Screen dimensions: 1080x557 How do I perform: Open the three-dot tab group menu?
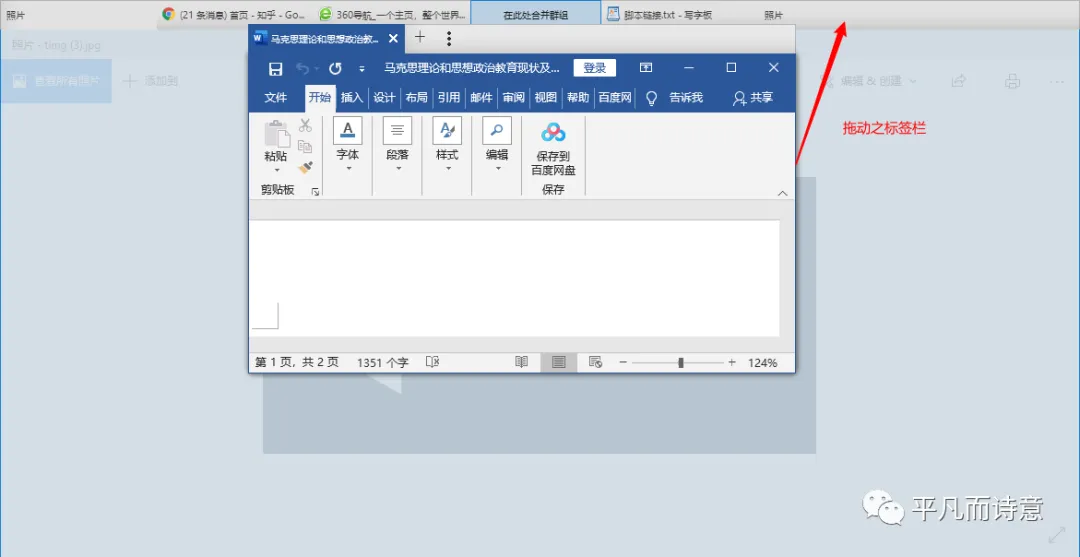[449, 38]
